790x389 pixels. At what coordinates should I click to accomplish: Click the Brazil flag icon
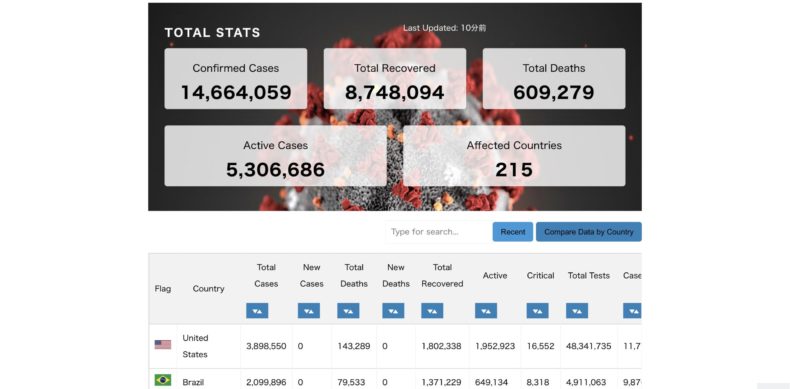[163, 380]
